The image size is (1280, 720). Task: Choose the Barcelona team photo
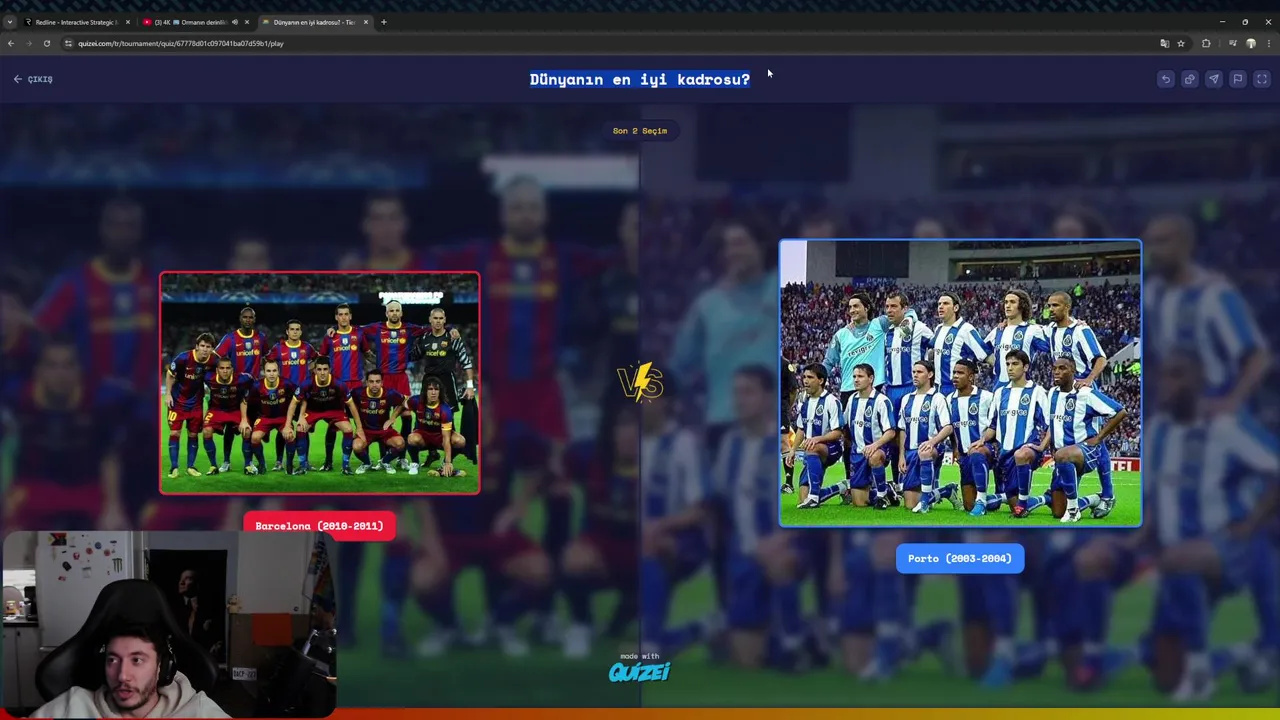[320, 383]
